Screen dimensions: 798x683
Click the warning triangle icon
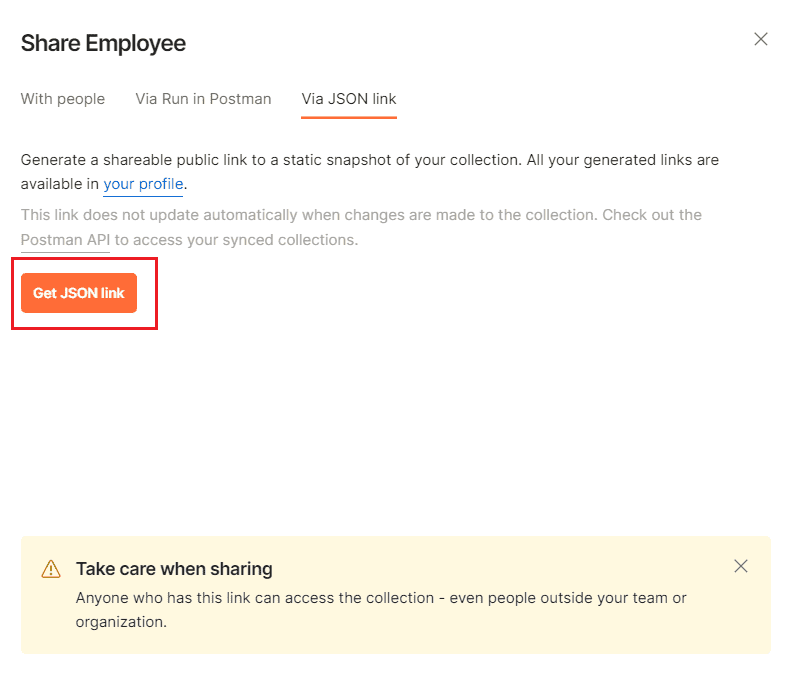point(51,569)
